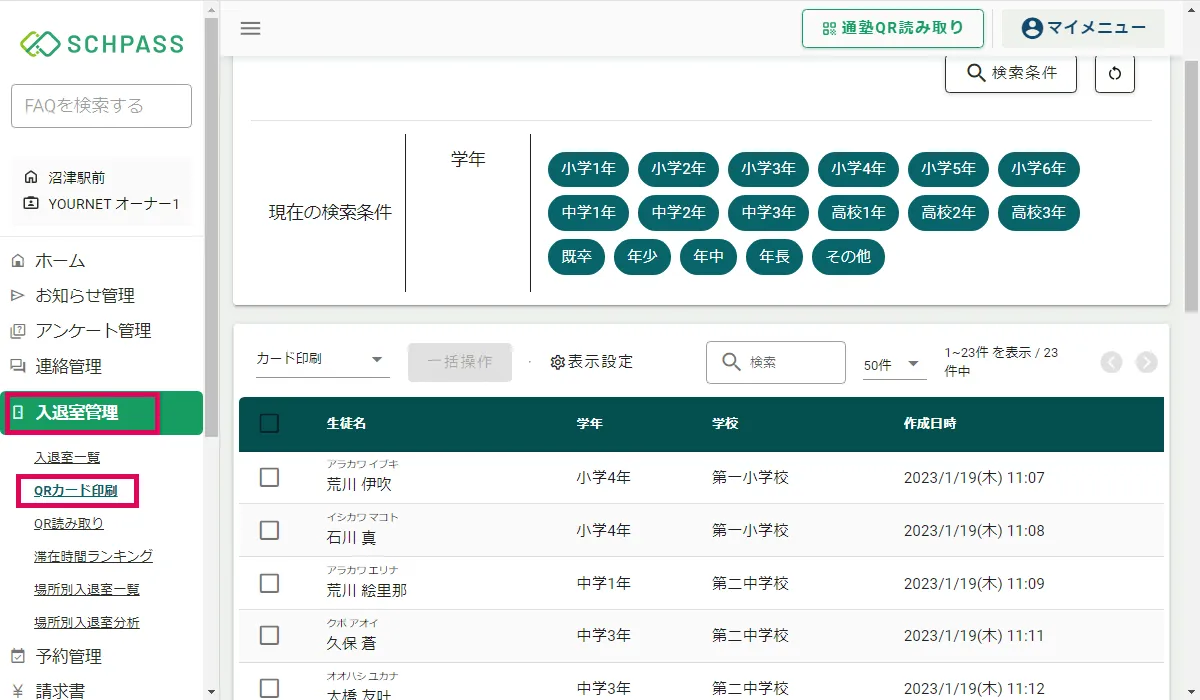Image resolution: width=1200 pixels, height=700 pixels.
Task: Click the 中学3年 grade chip
Action: tap(768, 213)
